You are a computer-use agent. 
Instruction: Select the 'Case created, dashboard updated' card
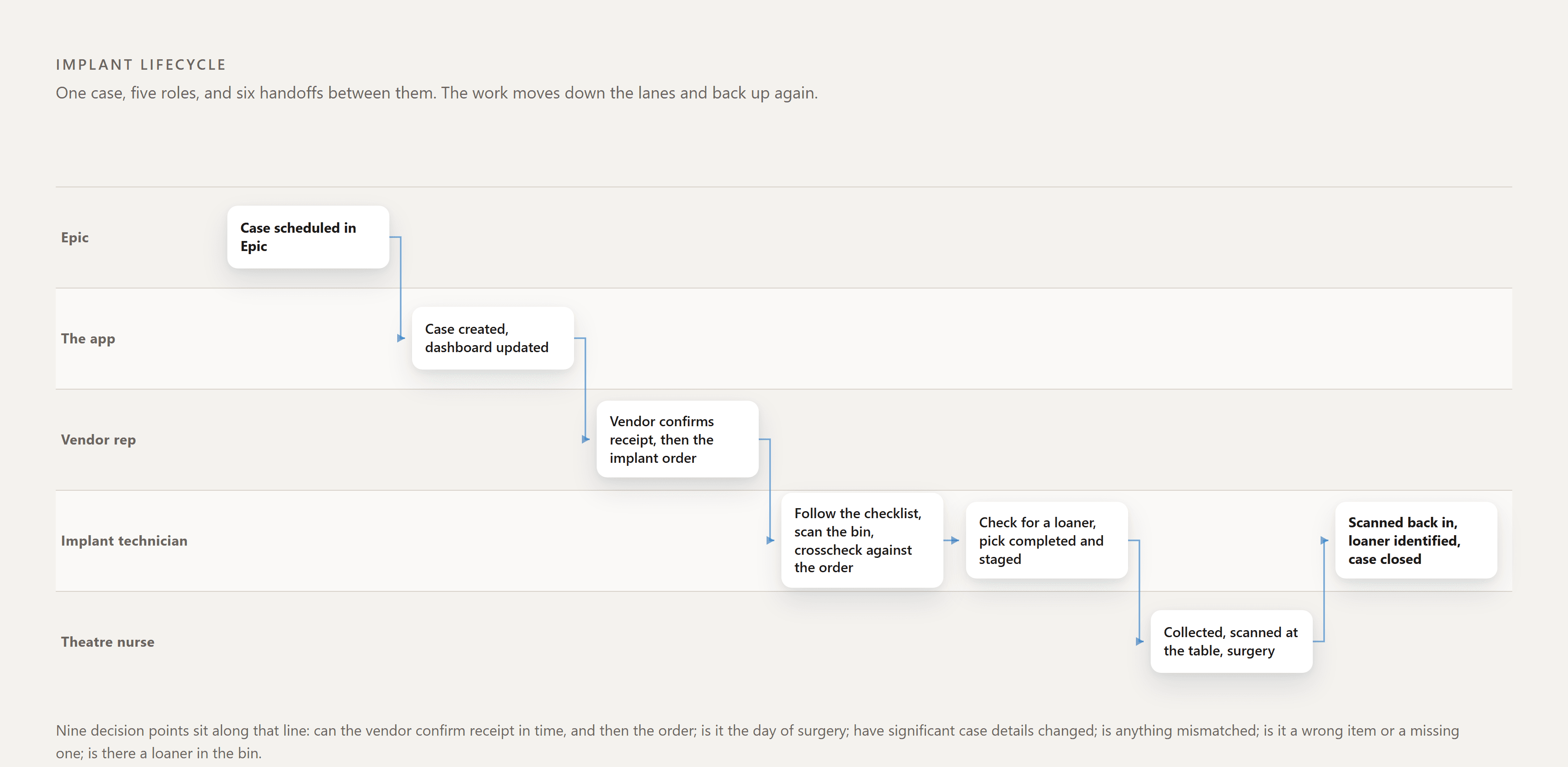pos(493,338)
